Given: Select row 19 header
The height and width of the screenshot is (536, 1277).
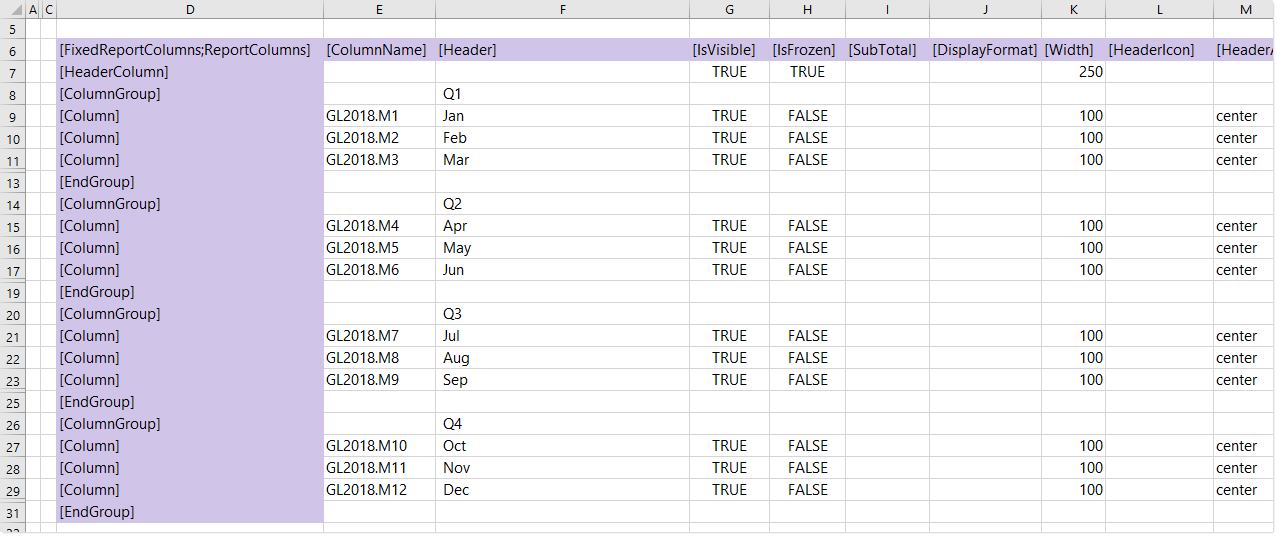Looking at the screenshot, I should [x=13, y=292].
